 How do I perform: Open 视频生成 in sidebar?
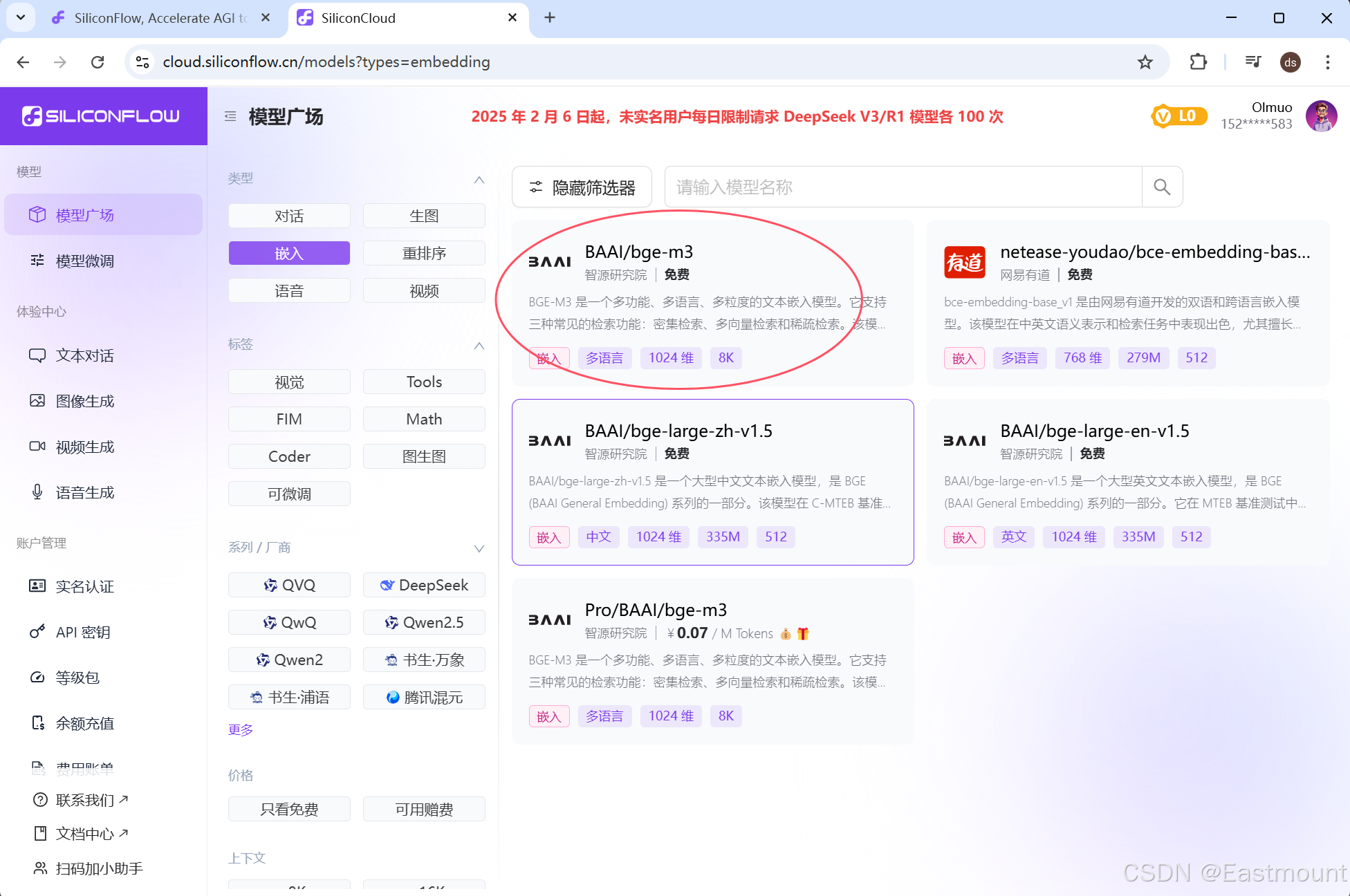click(x=103, y=447)
